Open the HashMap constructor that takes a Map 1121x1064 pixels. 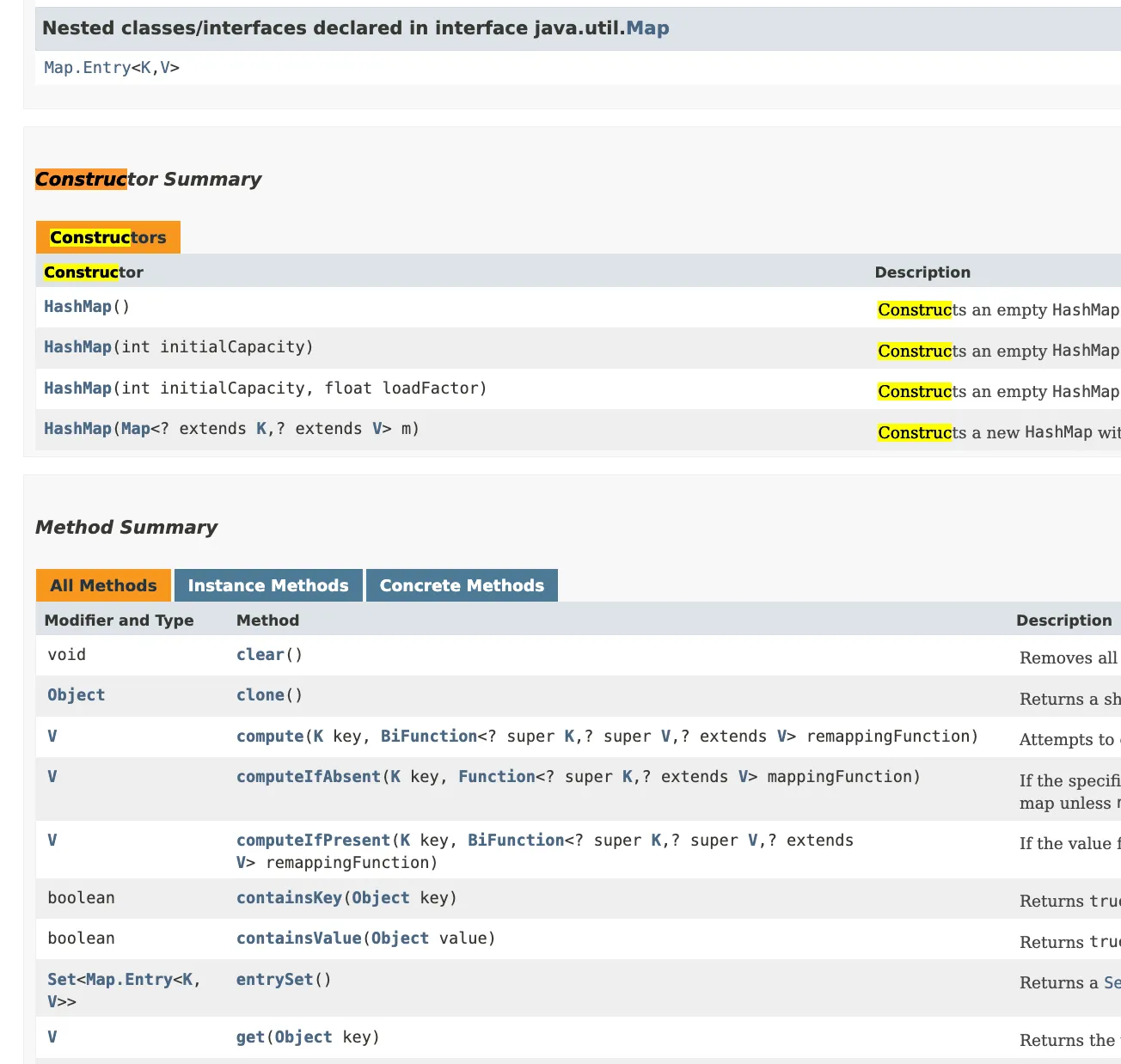click(77, 429)
